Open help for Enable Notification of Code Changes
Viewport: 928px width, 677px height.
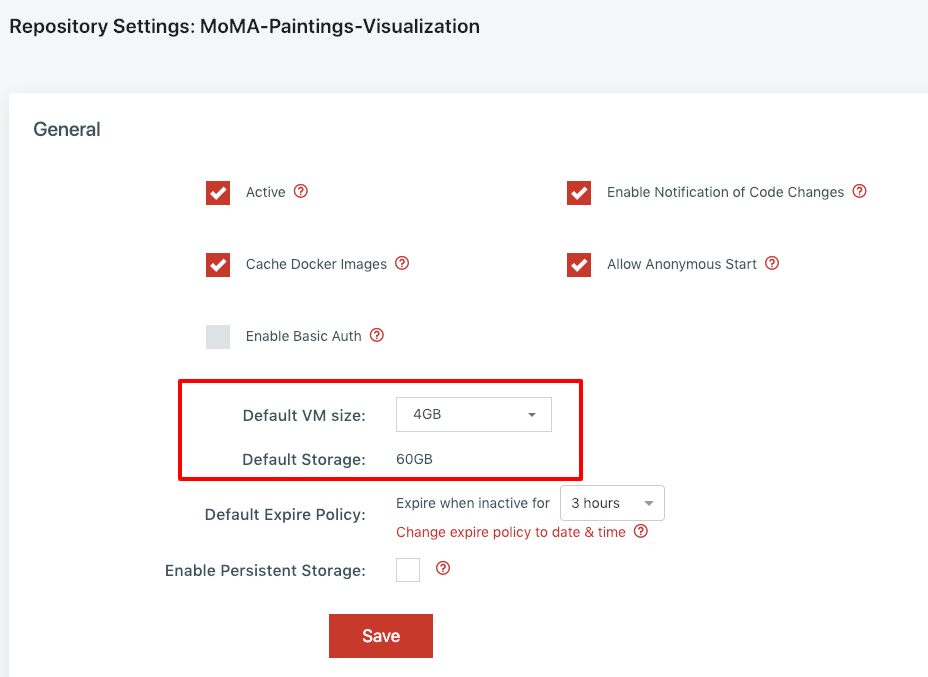859,191
